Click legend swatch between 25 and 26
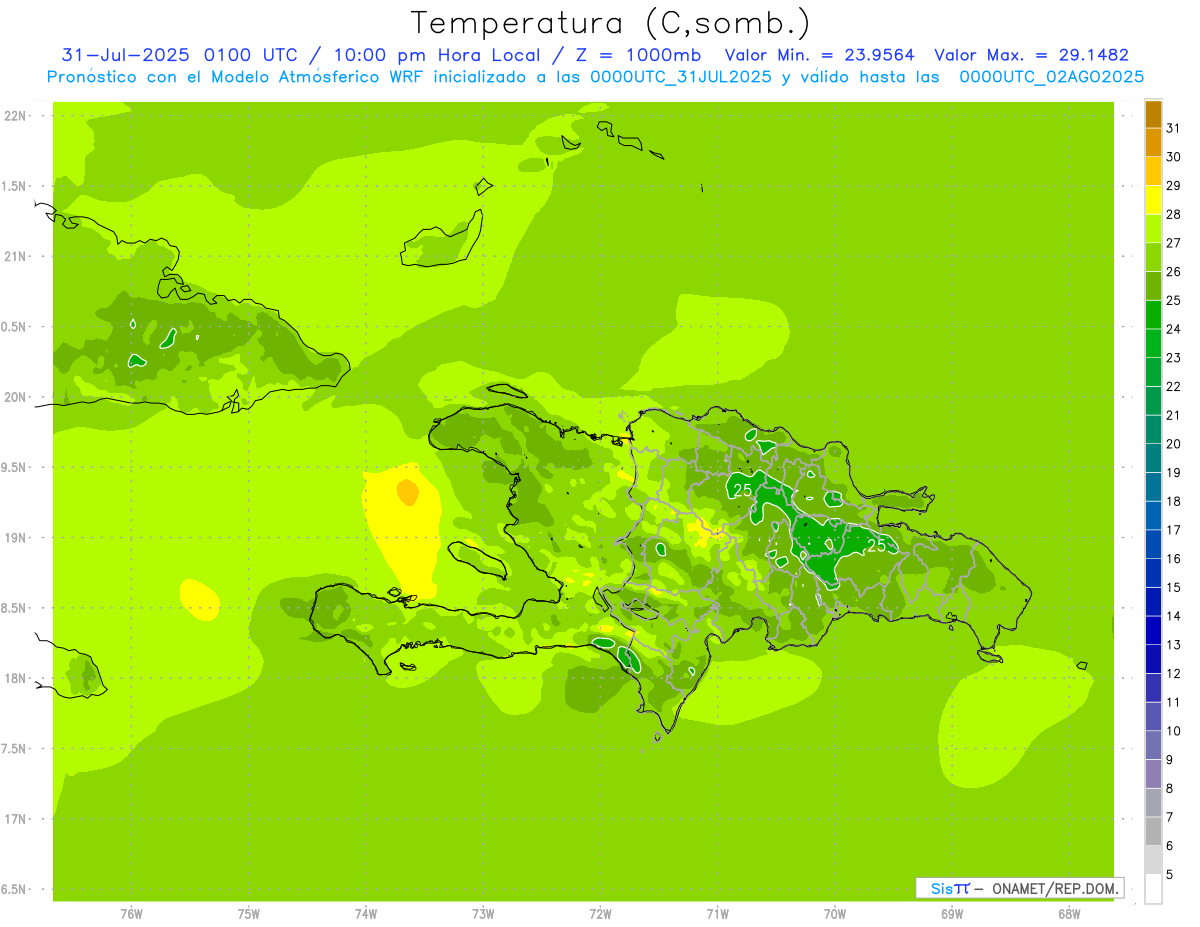The height and width of the screenshot is (927, 1200). pyautogui.click(x=1153, y=286)
